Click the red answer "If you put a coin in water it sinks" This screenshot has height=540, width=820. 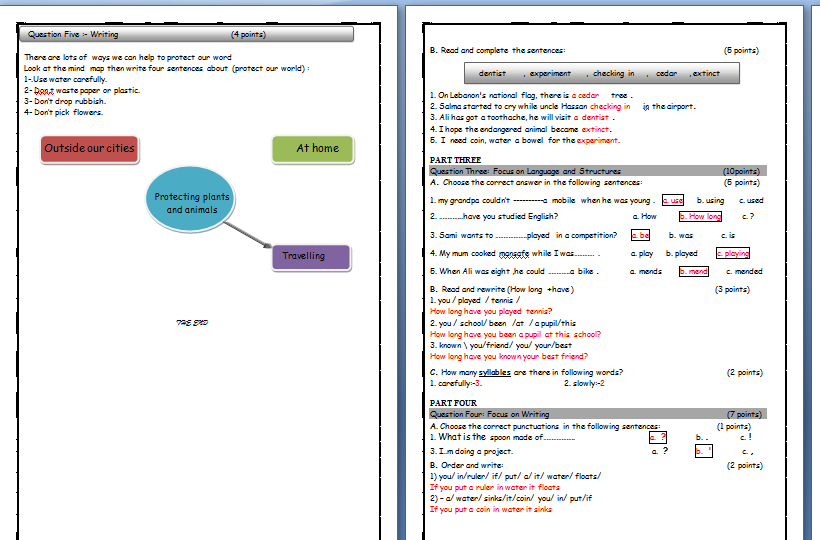490,509
